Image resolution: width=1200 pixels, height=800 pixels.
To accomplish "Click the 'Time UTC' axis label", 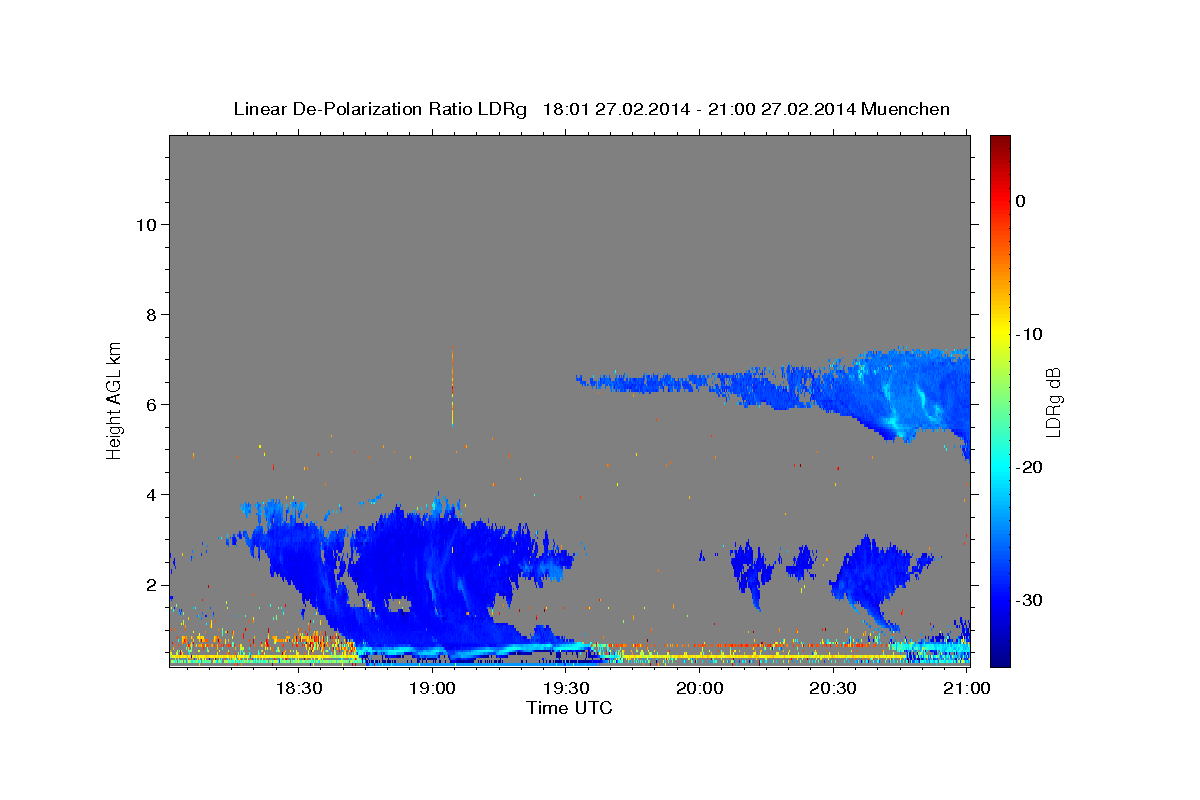I will point(570,708).
